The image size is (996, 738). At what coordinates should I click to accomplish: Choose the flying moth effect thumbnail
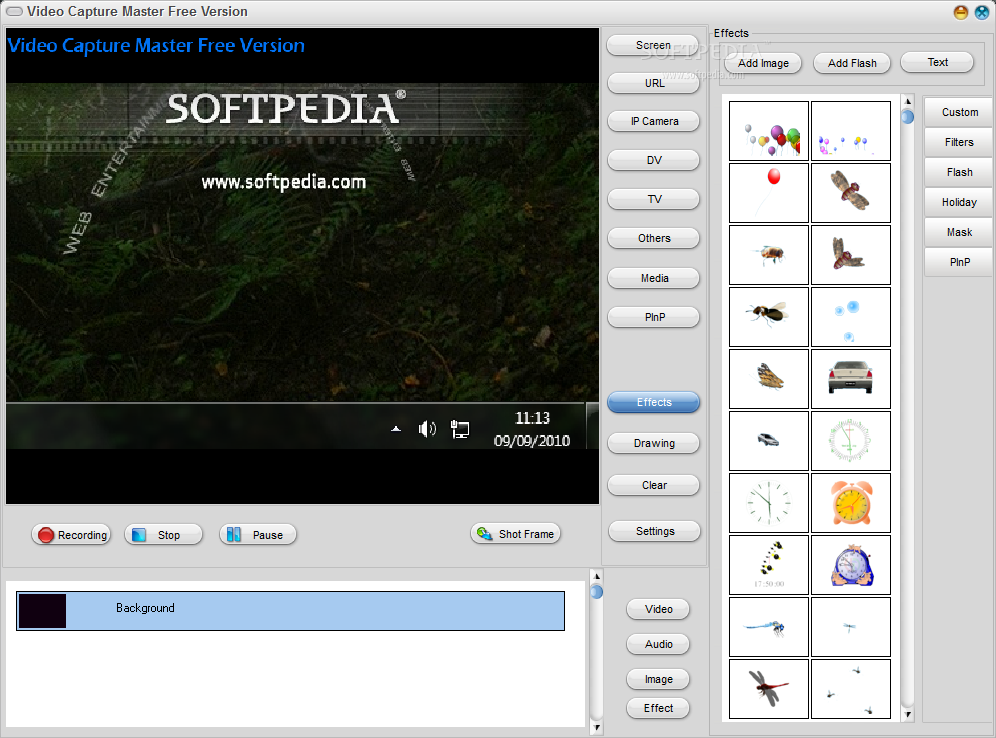[851, 193]
